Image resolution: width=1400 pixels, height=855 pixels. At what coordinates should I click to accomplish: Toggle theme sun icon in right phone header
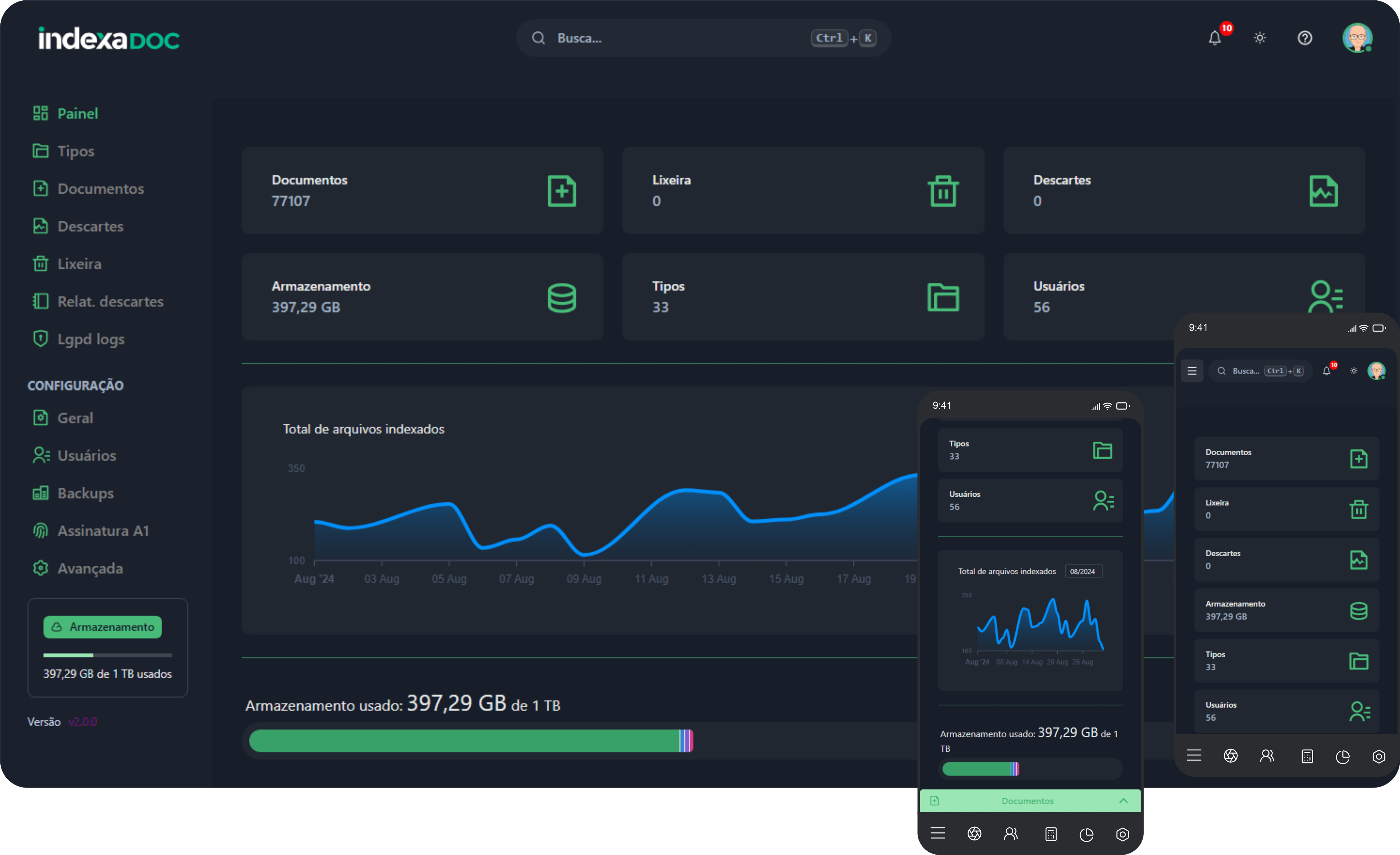tap(1354, 371)
